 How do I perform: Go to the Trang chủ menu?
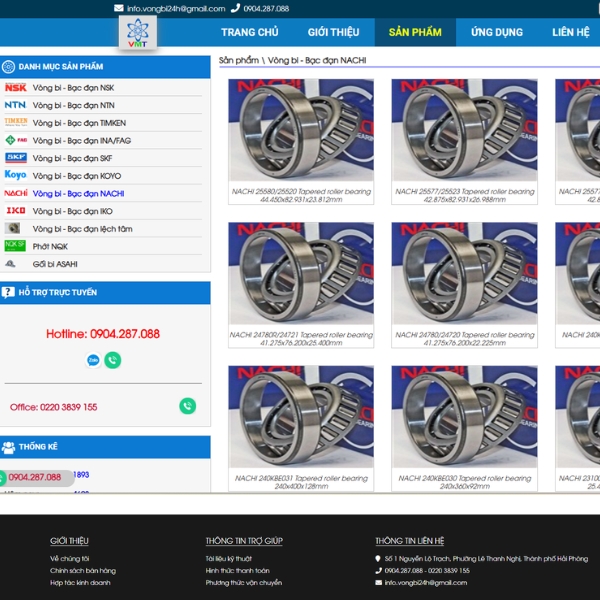249,32
